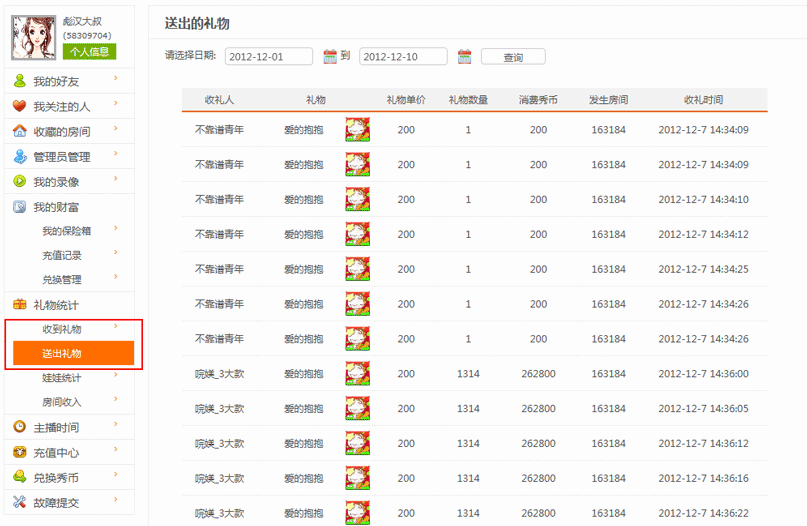Collapse the 礼物统计 gift statistics section
The height and width of the screenshot is (526, 807).
tap(56, 305)
